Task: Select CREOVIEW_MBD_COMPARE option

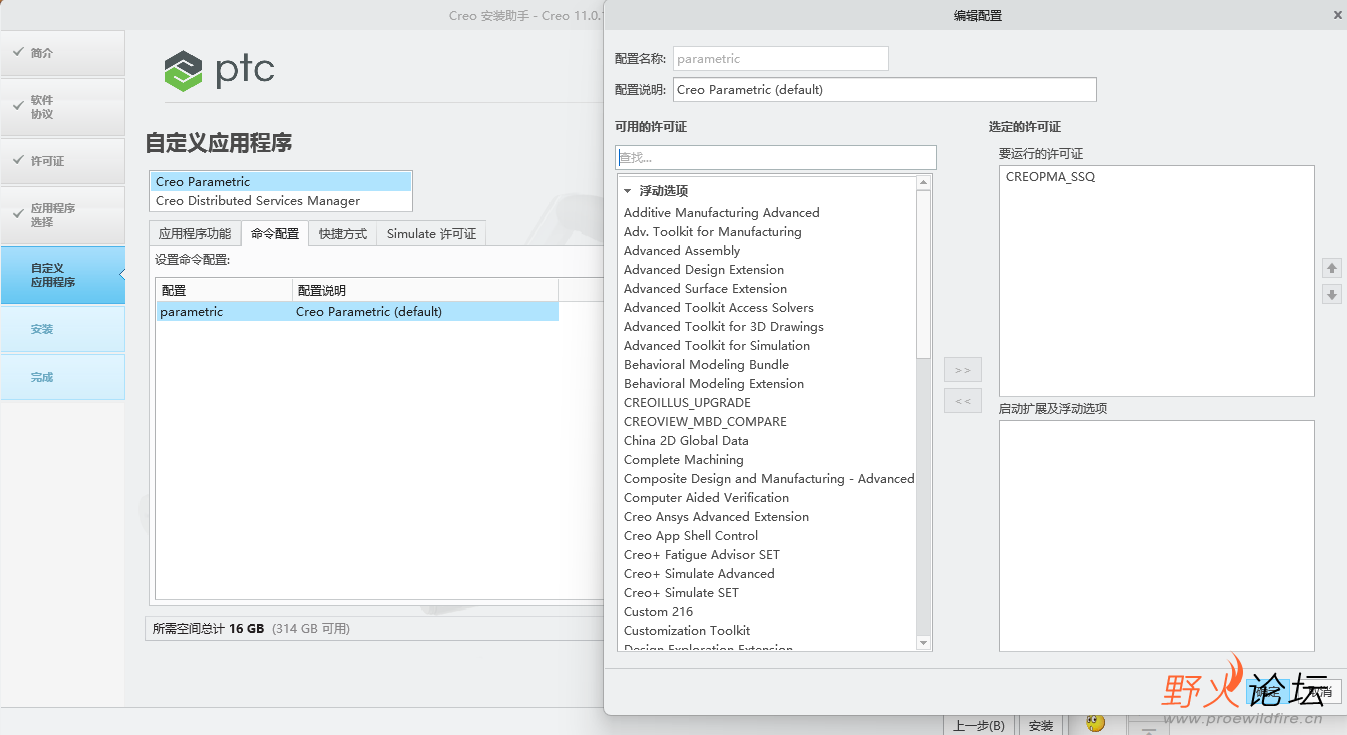Action: pos(705,422)
